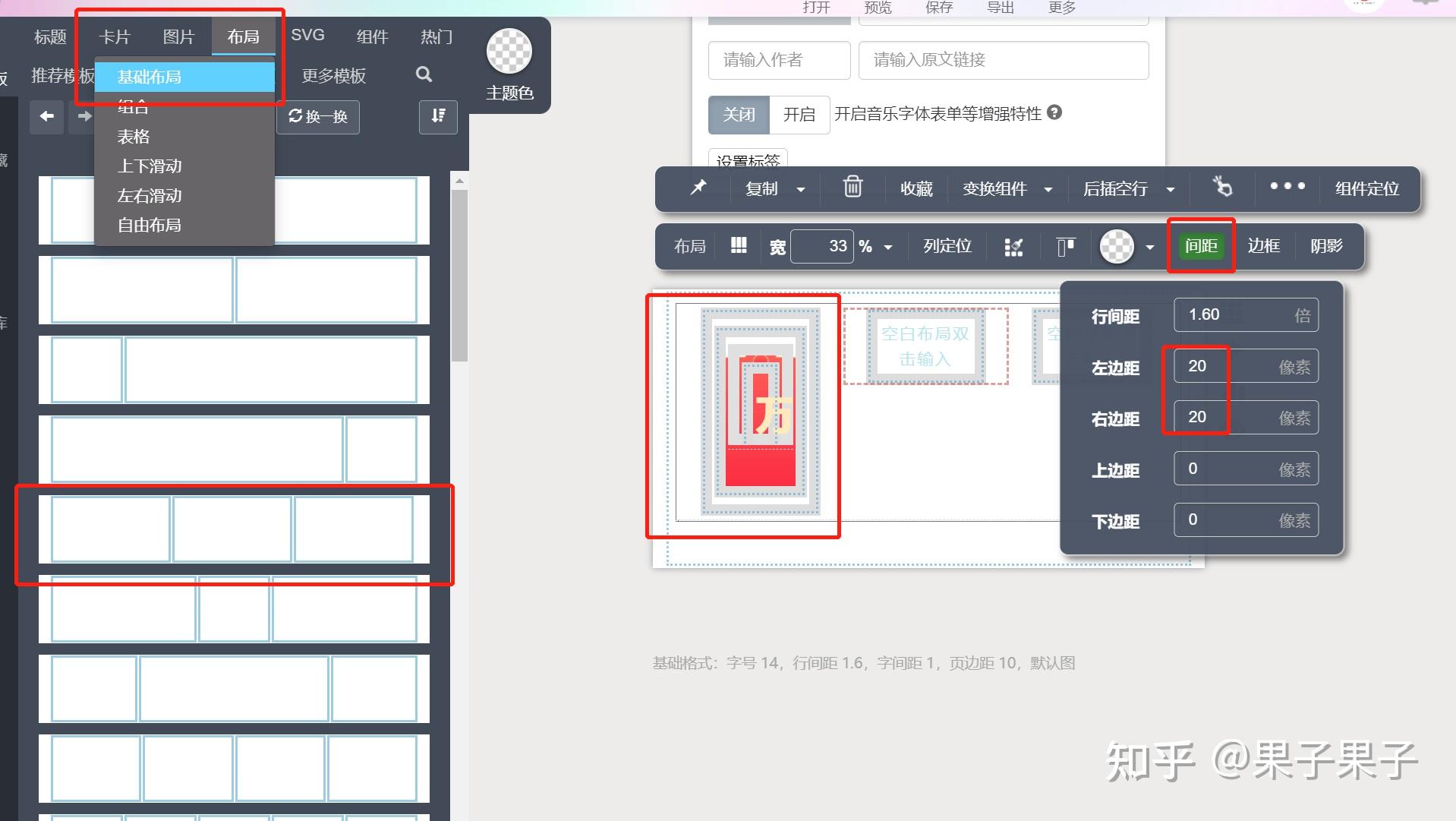Expand the width unit % dropdown

click(887, 248)
